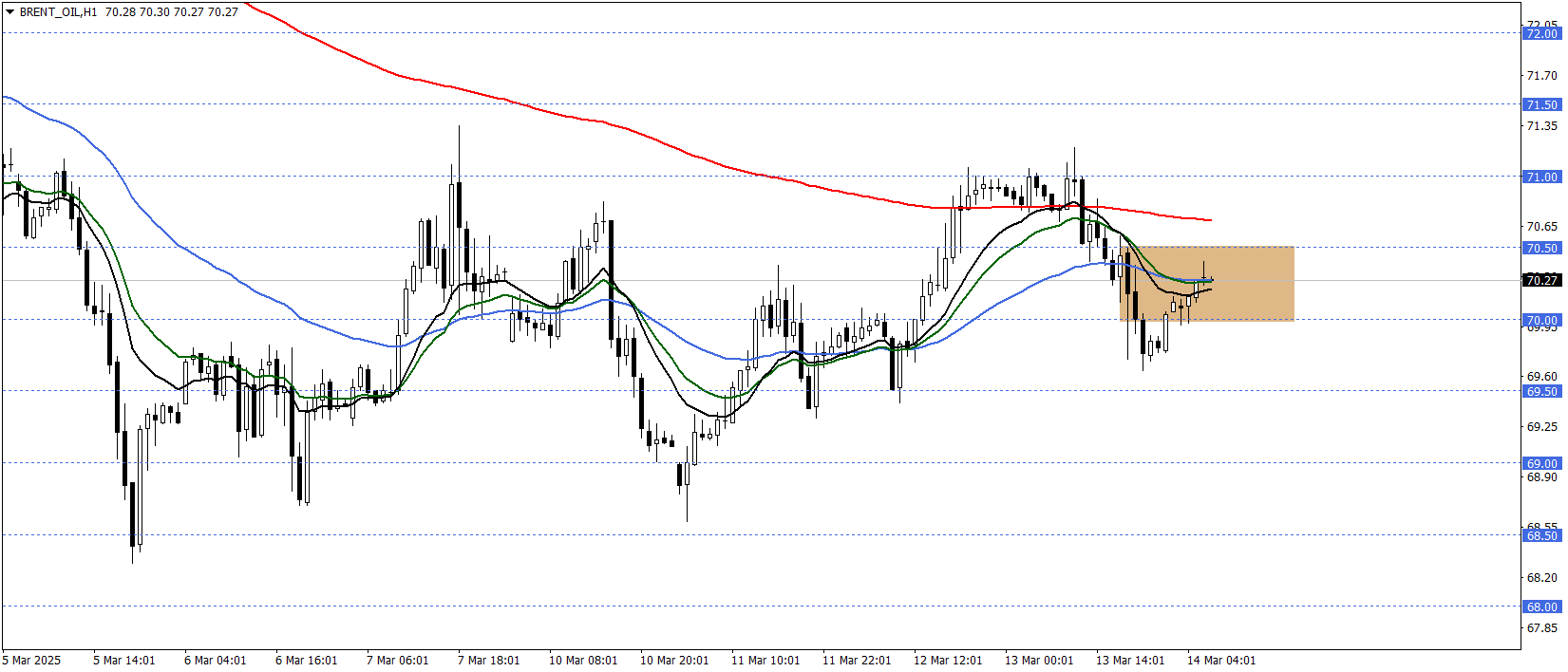Image resolution: width=1568 pixels, height=672 pixels.
Task: Click the 7 Mar 18:01 time label
Action: click(x=488, y=661)
